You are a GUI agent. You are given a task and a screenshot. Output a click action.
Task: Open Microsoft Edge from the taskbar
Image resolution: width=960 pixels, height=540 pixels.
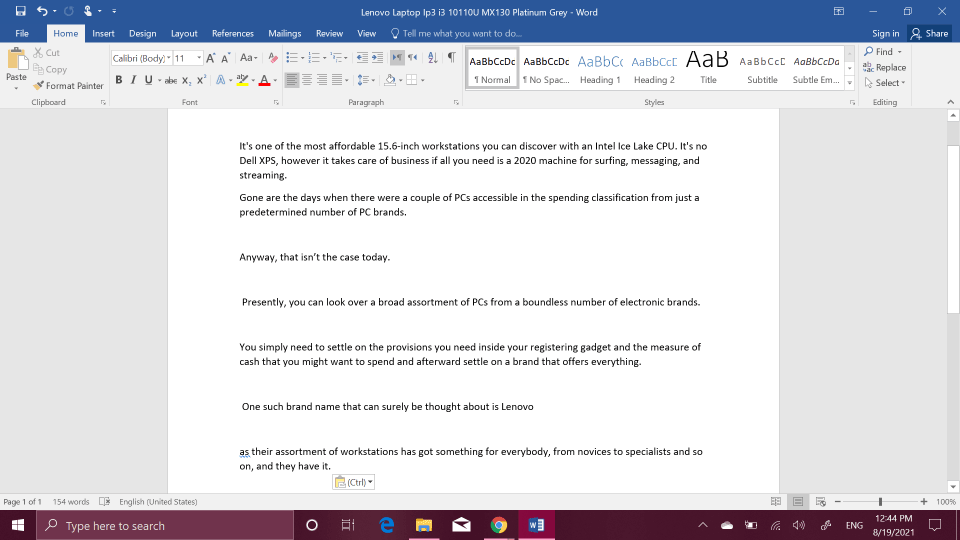click(386, 525)
